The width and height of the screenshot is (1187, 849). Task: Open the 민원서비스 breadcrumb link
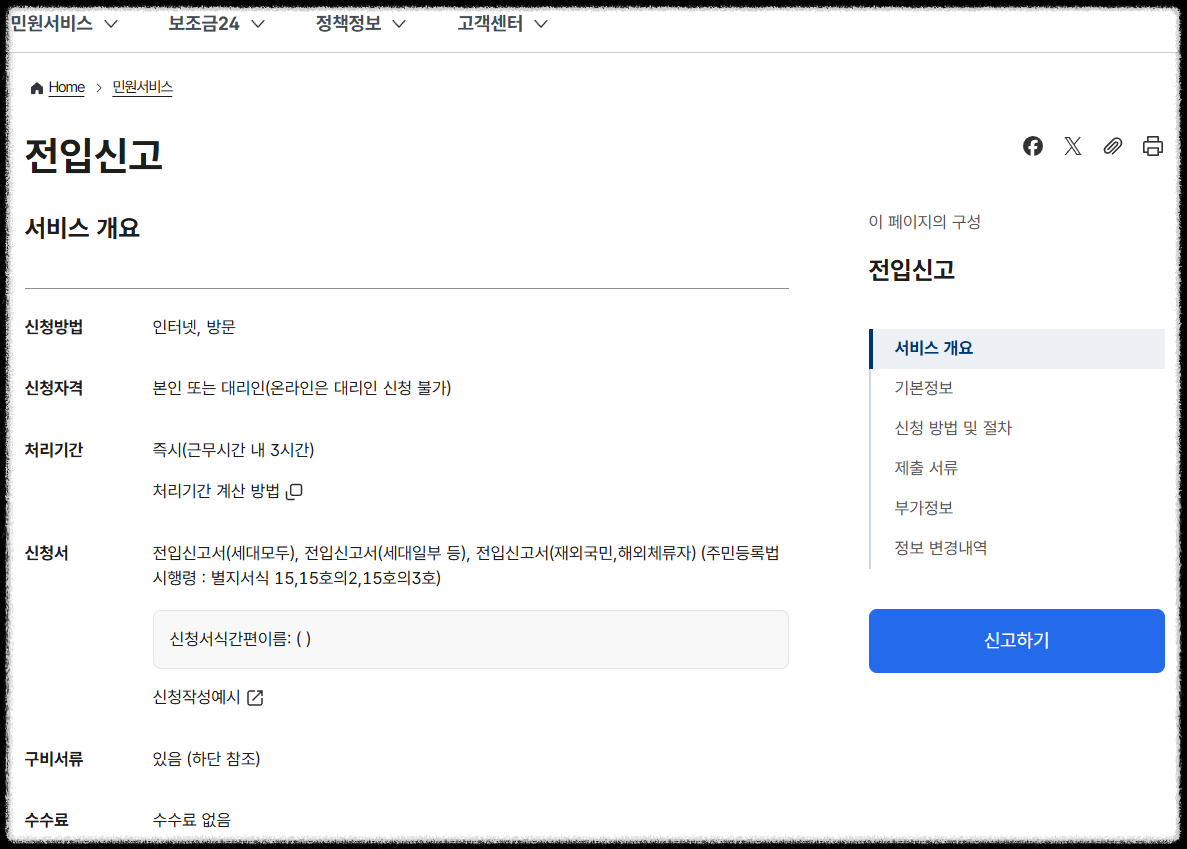(x=142, y=87)
